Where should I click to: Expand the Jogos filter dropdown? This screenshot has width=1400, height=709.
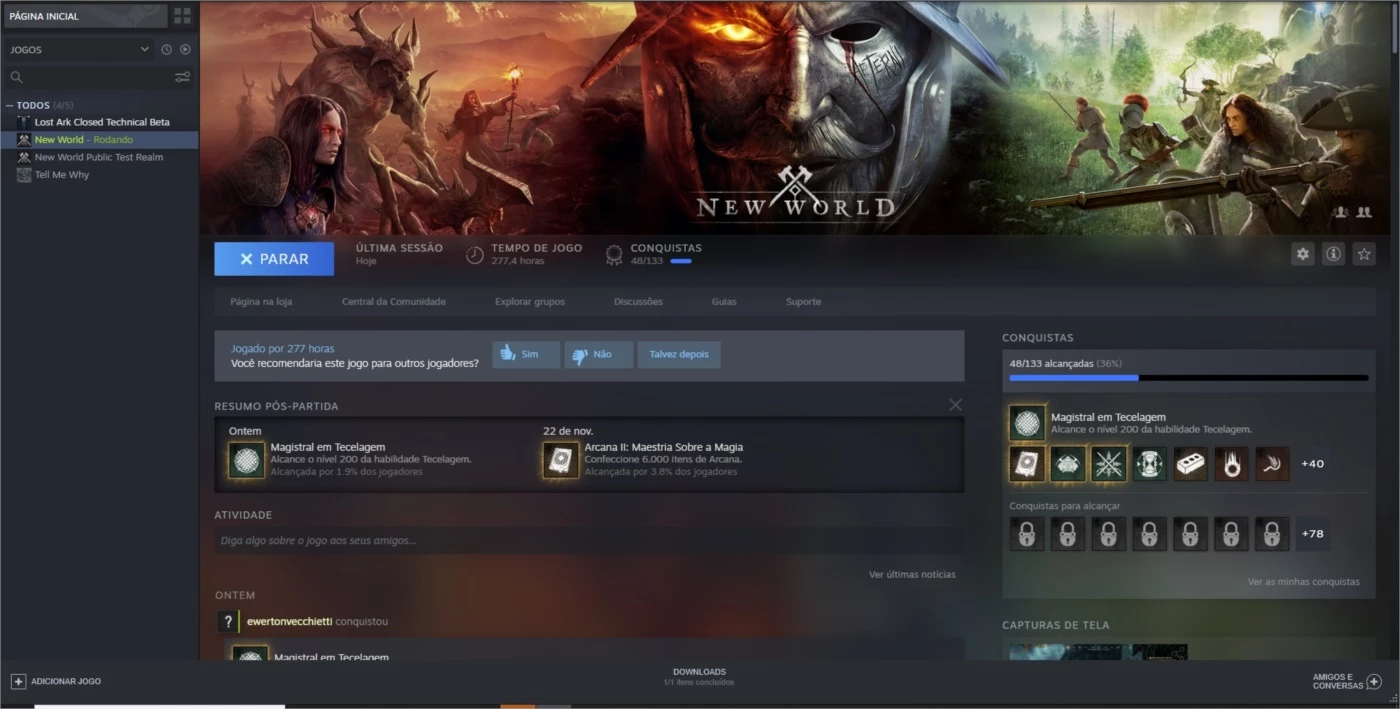point(80,49)
